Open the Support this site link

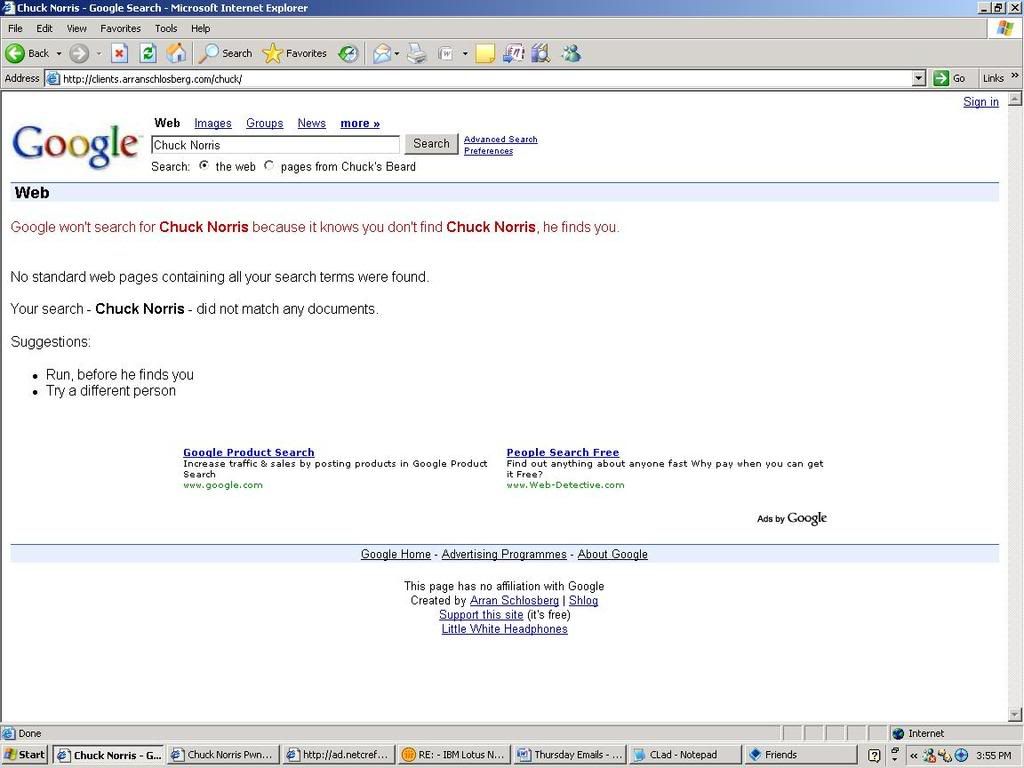[x=481, y=615]
